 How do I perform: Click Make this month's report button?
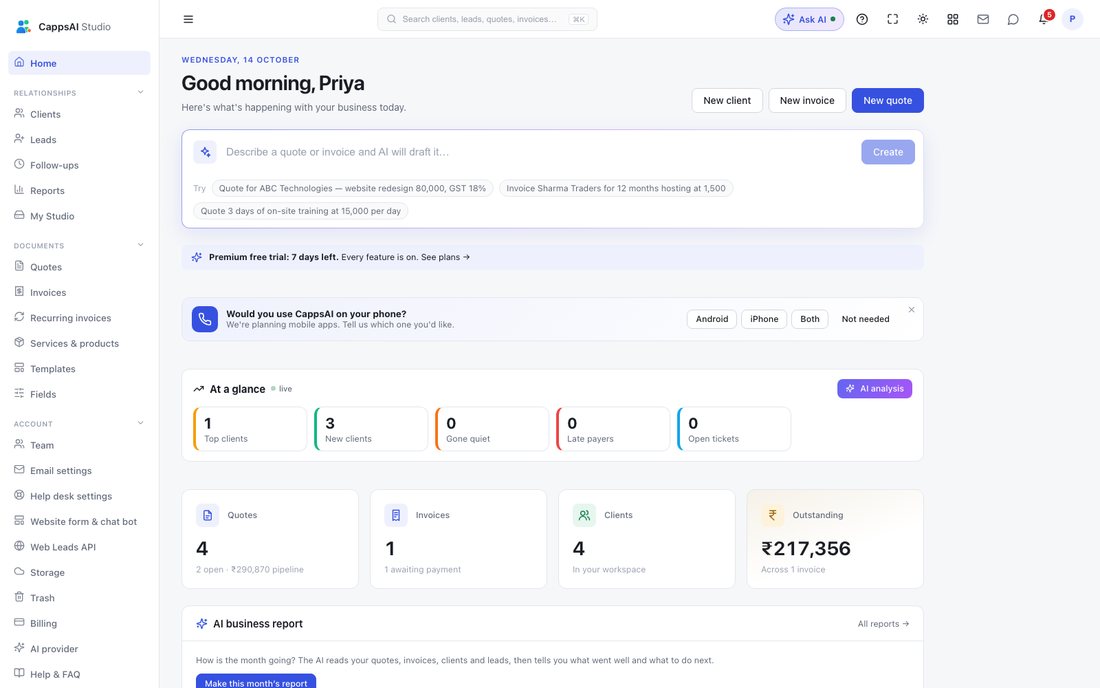[256, 682]
